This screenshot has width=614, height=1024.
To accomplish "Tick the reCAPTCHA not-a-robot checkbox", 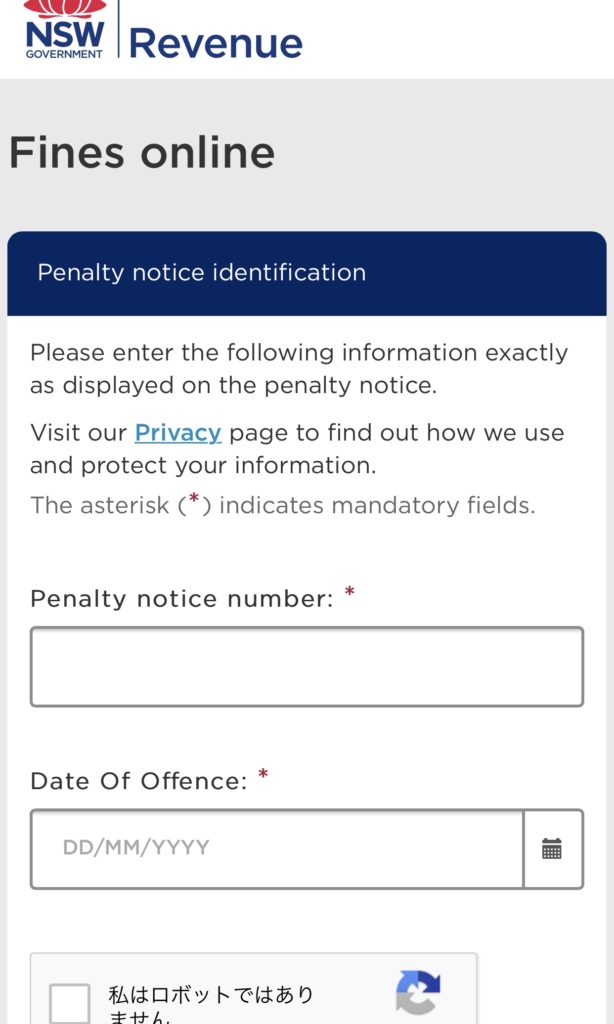I will (x=70, y=1004).
